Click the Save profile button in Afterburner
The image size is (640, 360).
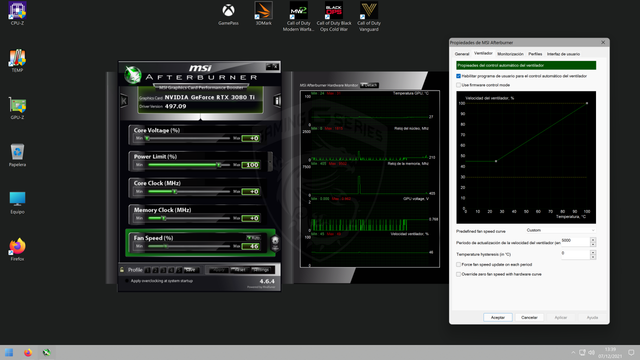click(x=191, y=270)
